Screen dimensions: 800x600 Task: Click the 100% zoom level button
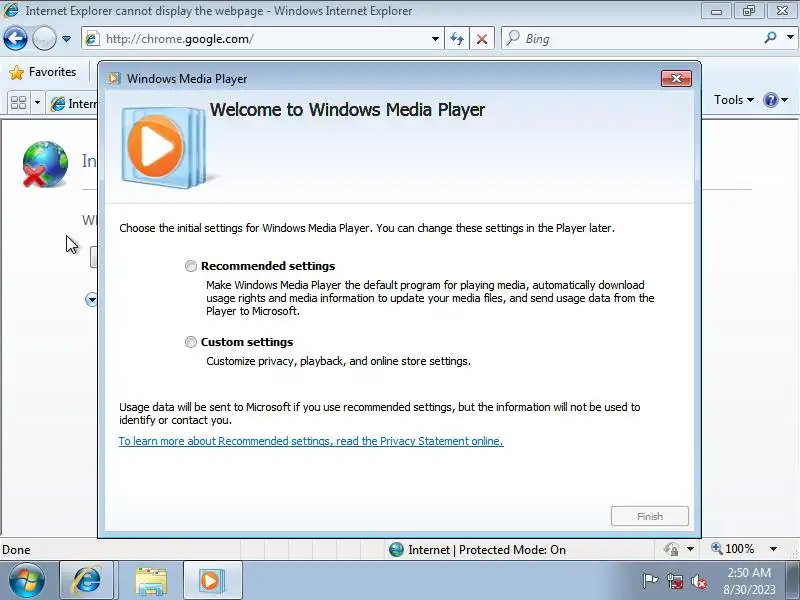click(733, 549)
